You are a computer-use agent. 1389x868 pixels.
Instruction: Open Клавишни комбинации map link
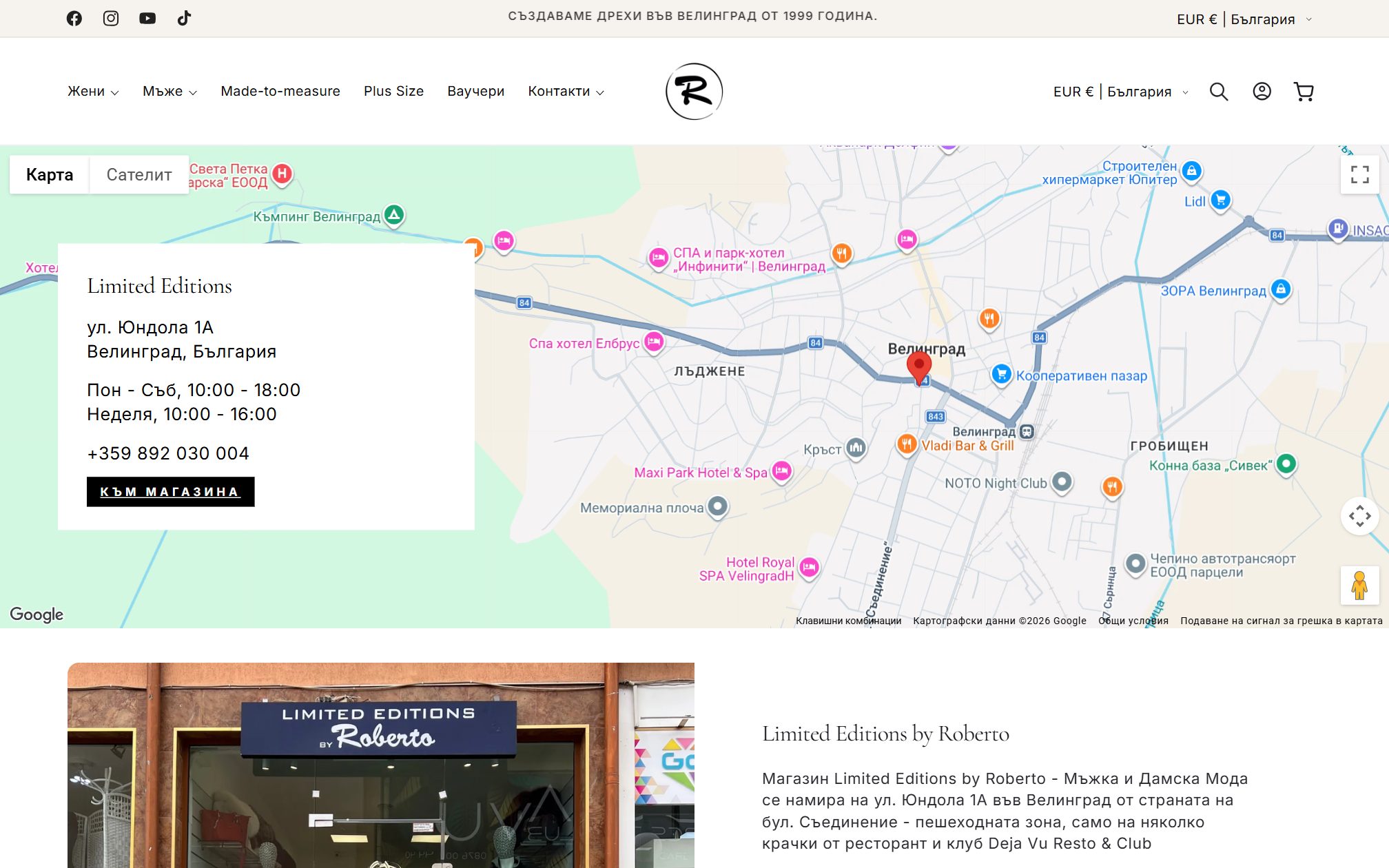(848, 621)
